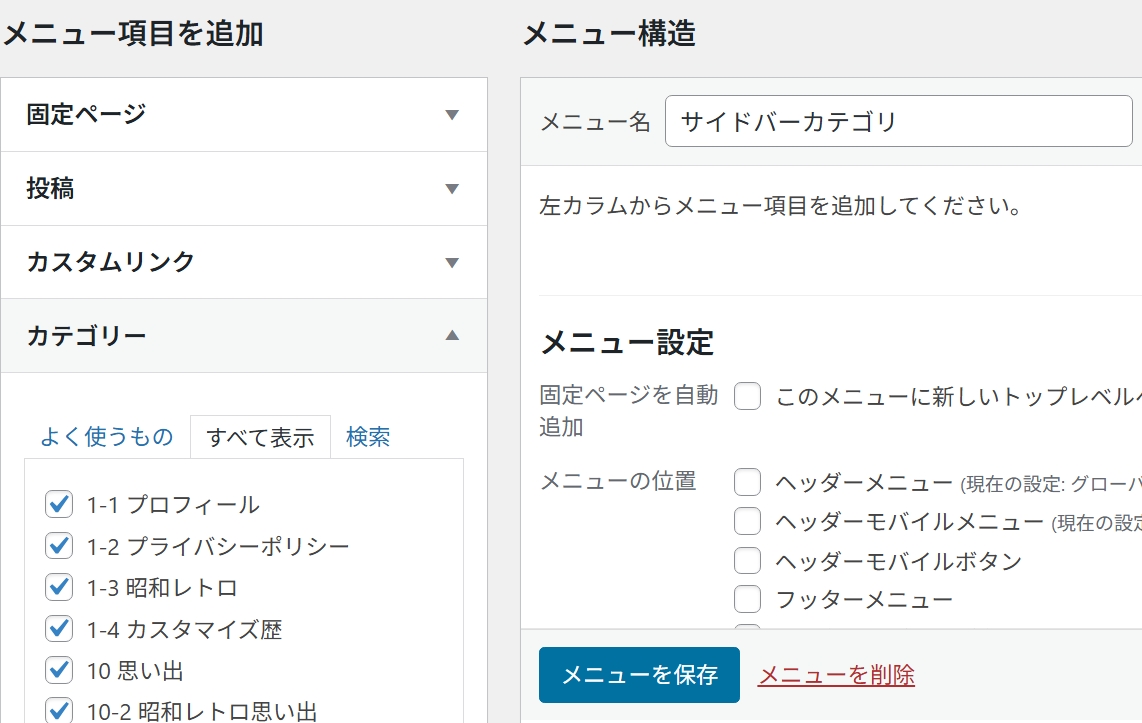
Task: Uncheck the 1-2 プライバシーポリシー category
Action: tap(58, 544)
